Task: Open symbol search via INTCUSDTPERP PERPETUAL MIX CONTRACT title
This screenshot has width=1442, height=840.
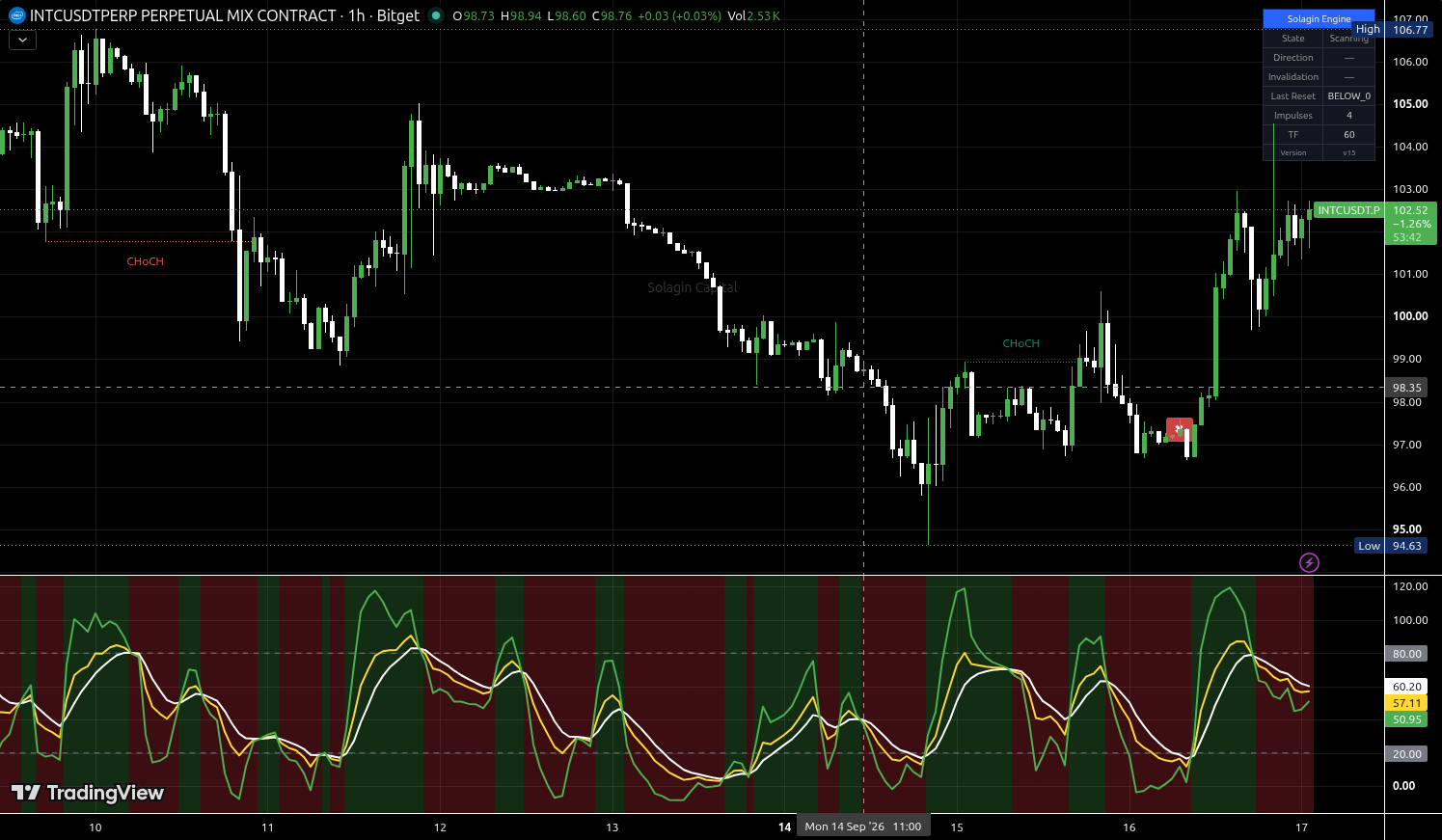Action: [183, 15]
